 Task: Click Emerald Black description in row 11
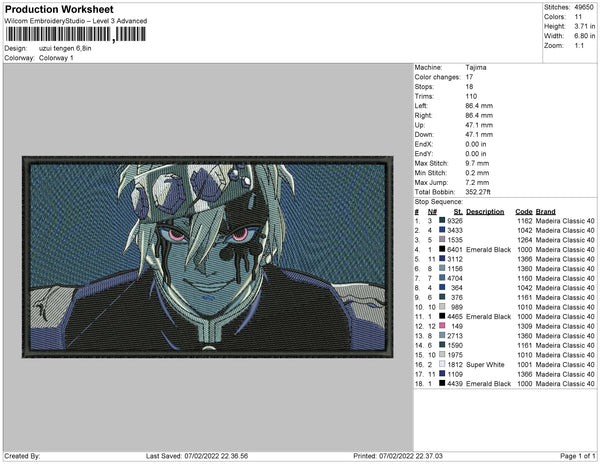[x=488, y=316]
